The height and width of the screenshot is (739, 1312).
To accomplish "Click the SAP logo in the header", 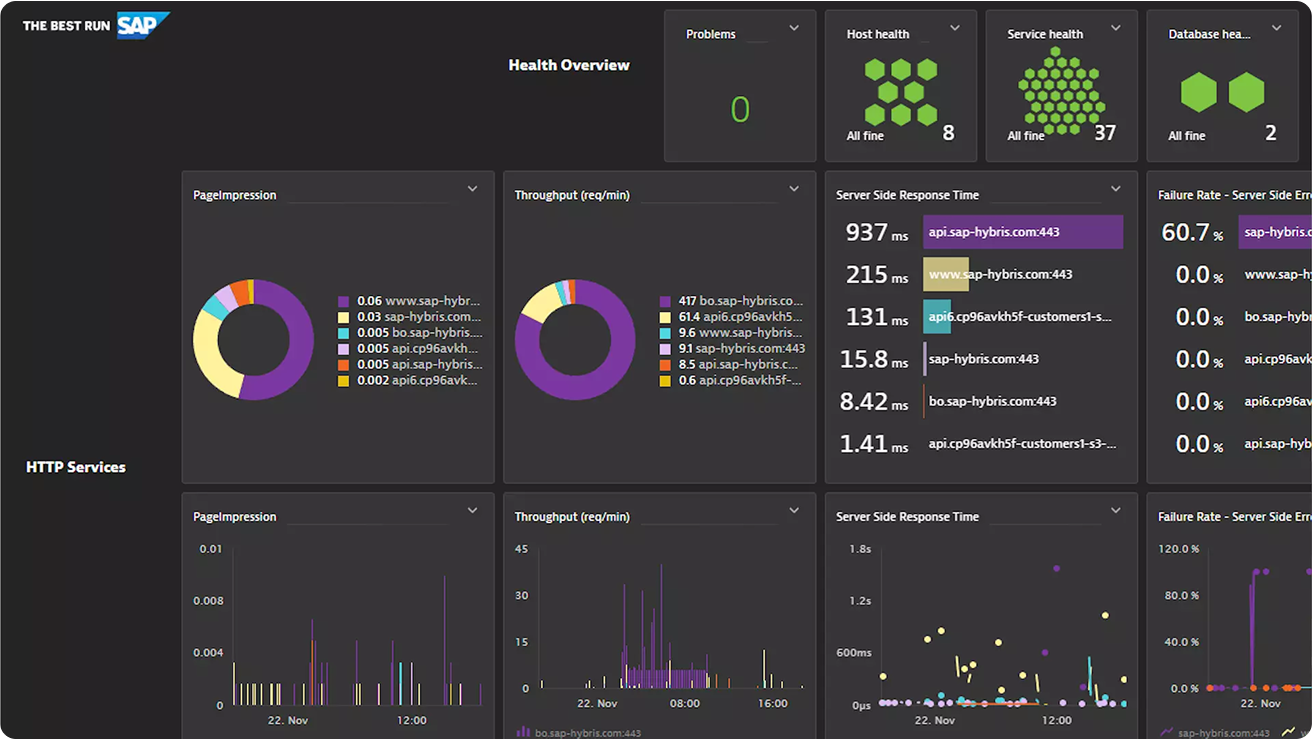I will click(x=142, y=25).
